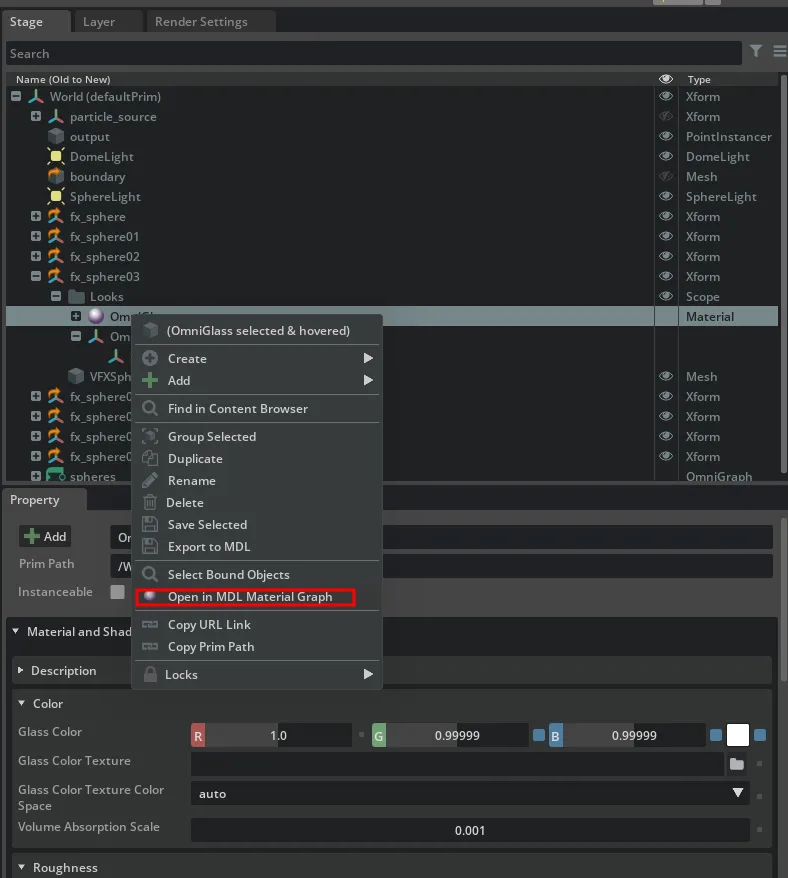The width and height of the screenshot is (788, 878).
Task: Click the spheres OmniGraph icon
Action: pos(55,475)
